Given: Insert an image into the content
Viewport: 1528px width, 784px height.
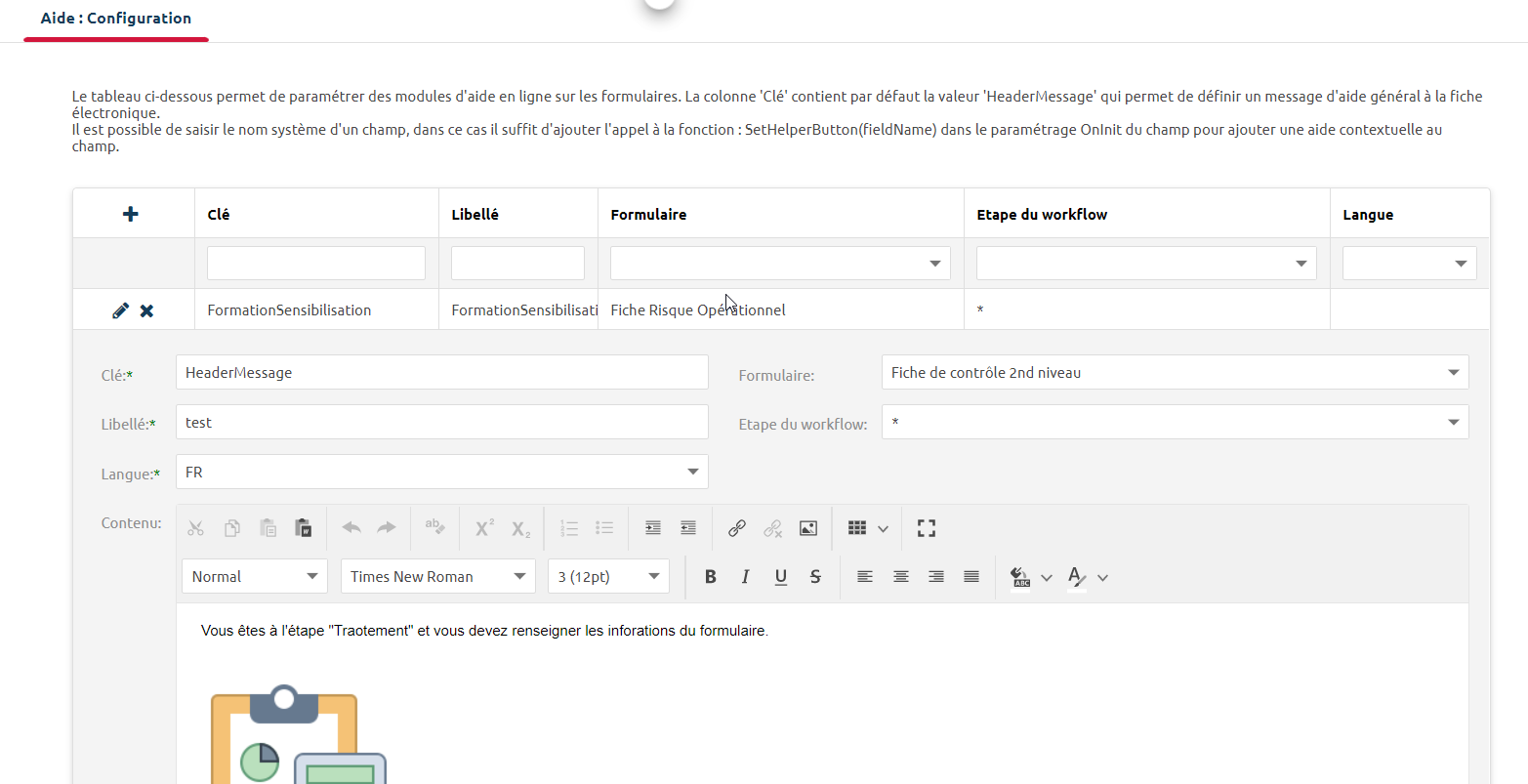Looking at the screenshot, I should click(x=807, y=528).
